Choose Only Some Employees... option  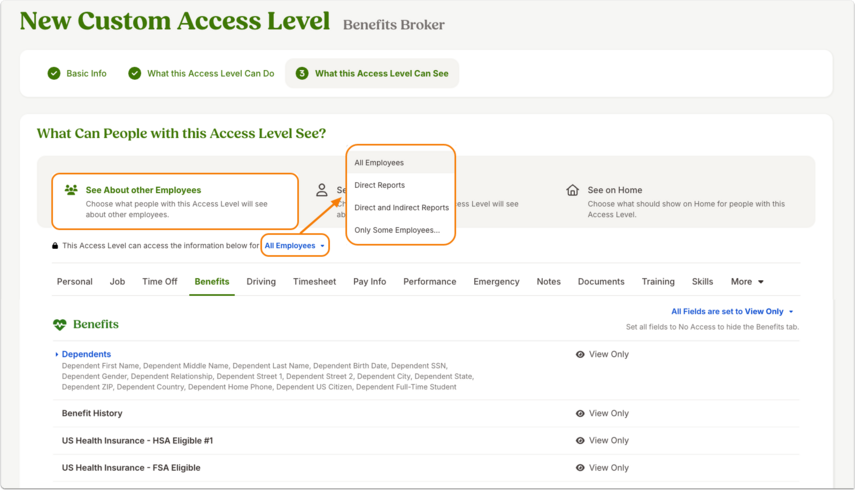[400, 230]
